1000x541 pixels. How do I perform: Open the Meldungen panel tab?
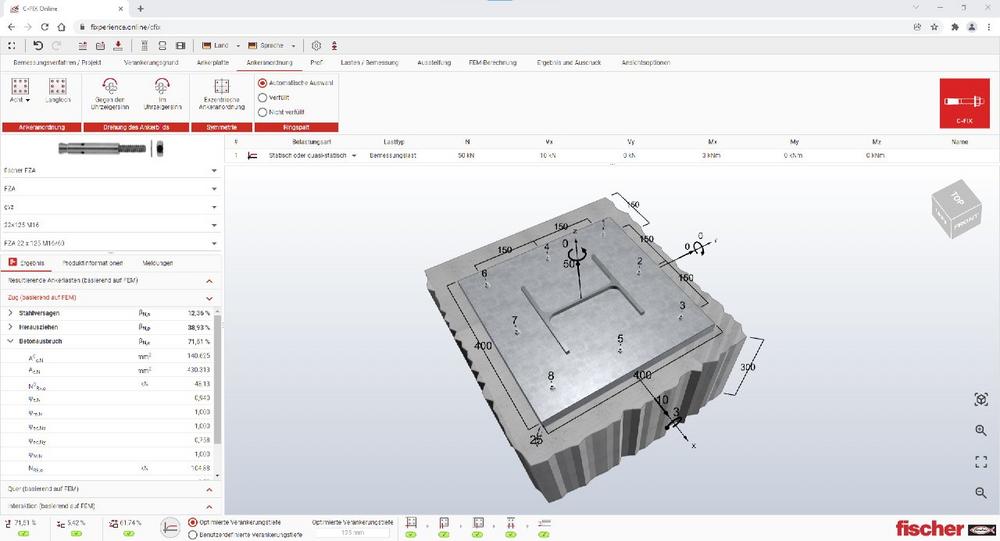(x=158, y=263)
